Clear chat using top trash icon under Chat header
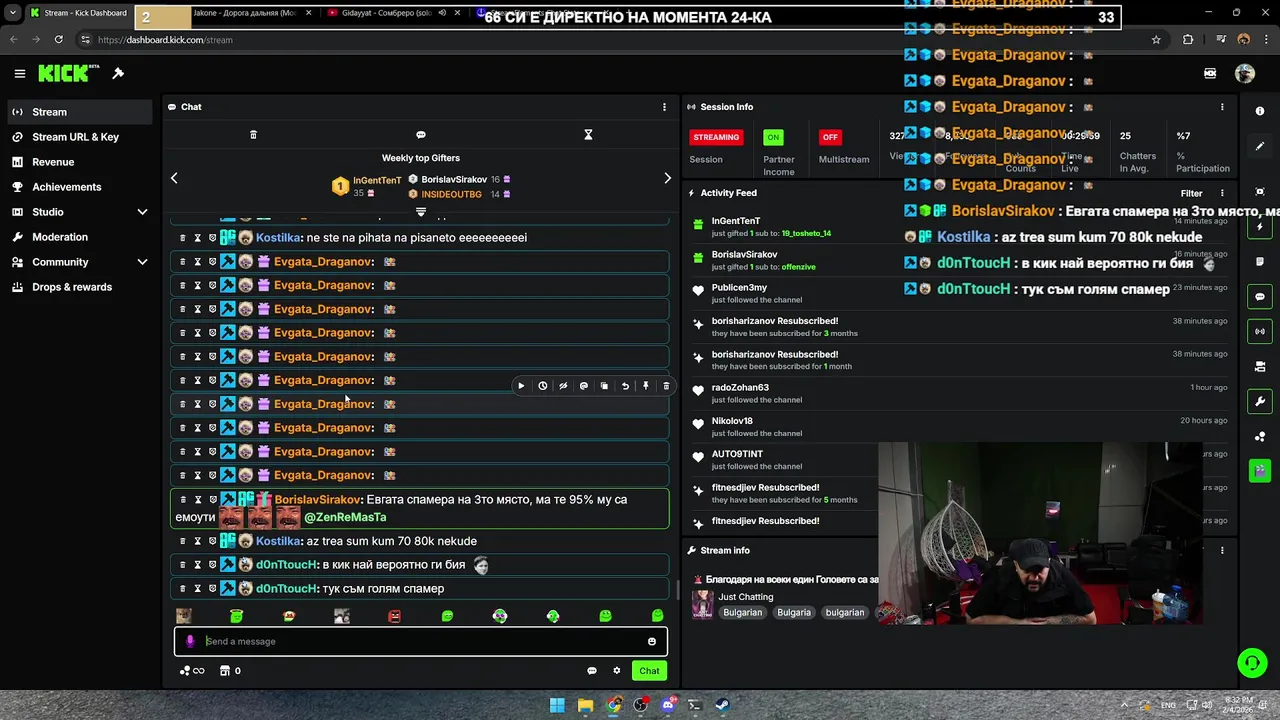The height and width of the screenshot is (720, 1280). 253,135
